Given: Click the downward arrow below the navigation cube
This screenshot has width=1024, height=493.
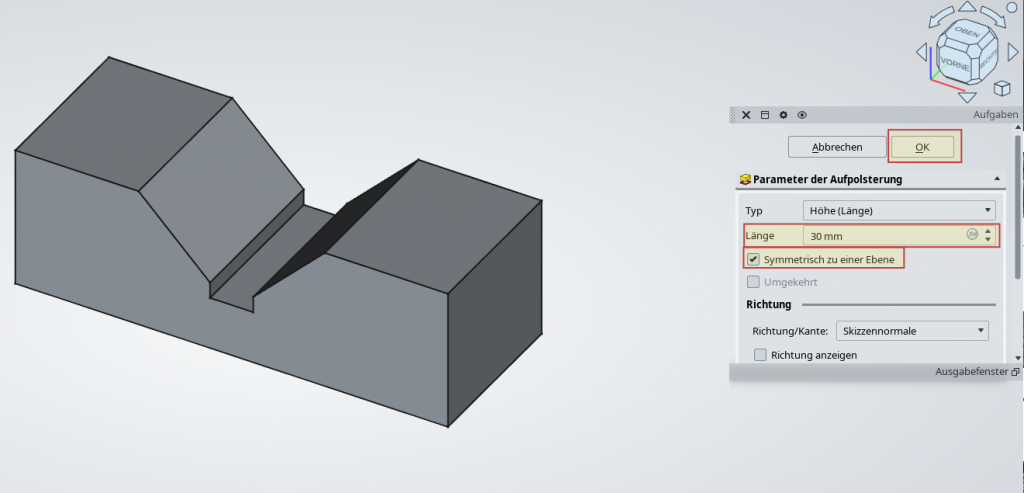Looking at the screenshot, I should pyautogui.click(x=966, y=97).
